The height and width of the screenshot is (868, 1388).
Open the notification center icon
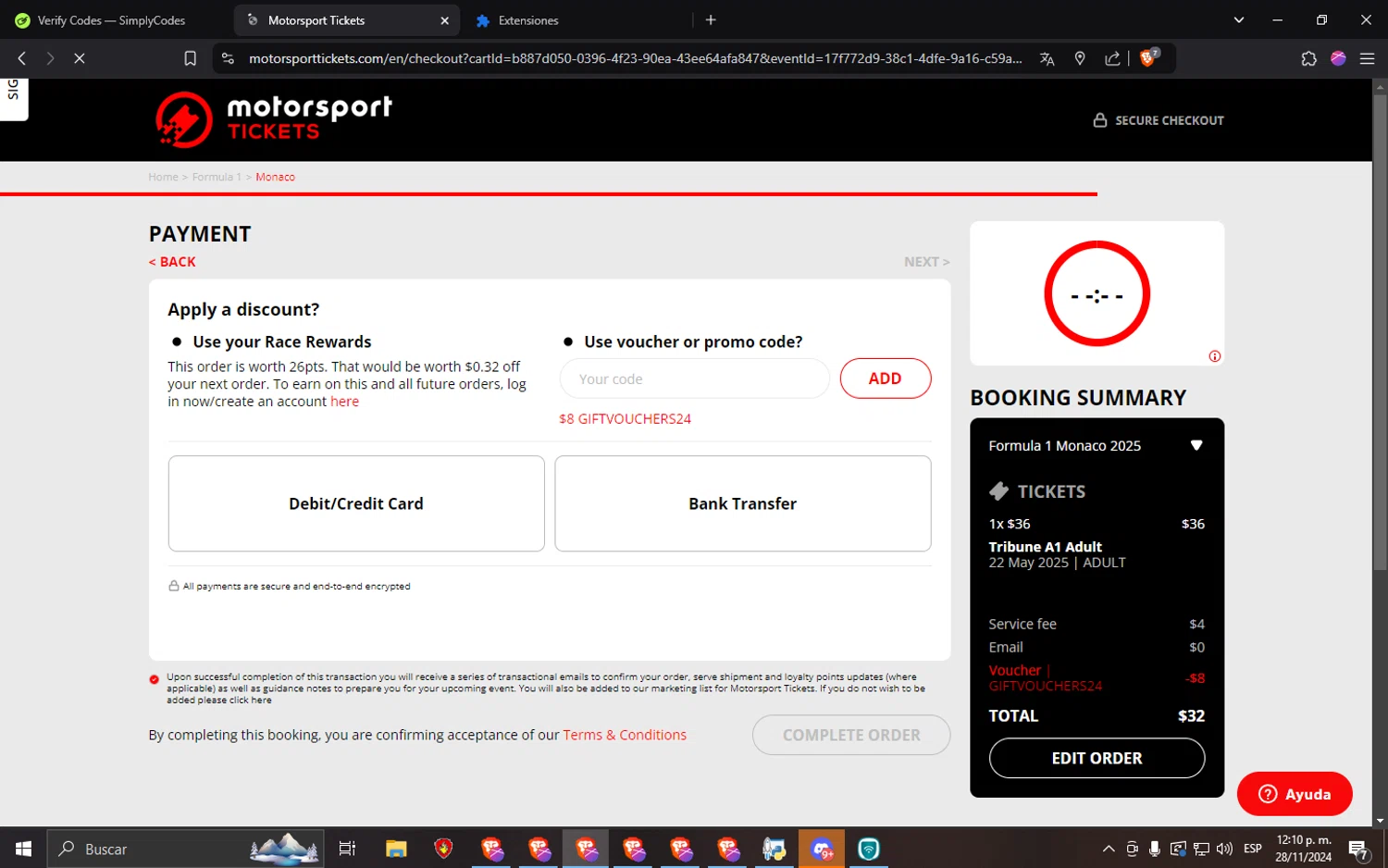point(1359,849)
